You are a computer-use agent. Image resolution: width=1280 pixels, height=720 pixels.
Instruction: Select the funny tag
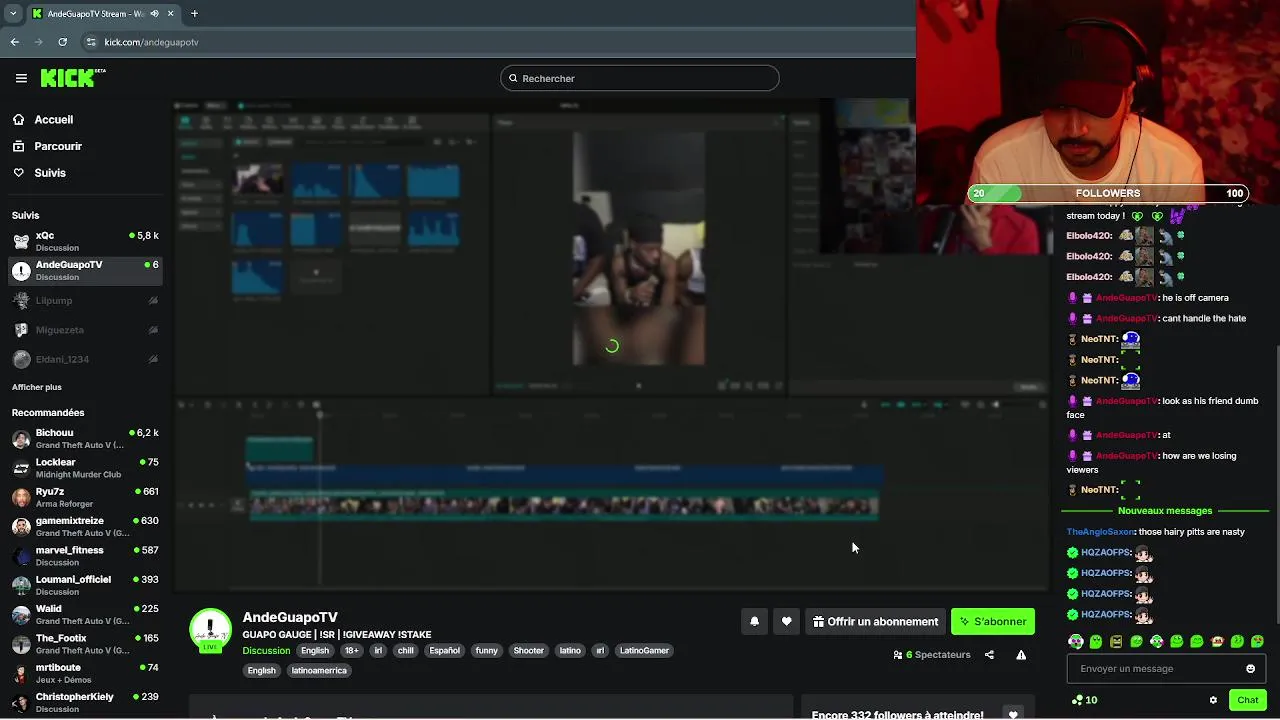click(486, 651)
